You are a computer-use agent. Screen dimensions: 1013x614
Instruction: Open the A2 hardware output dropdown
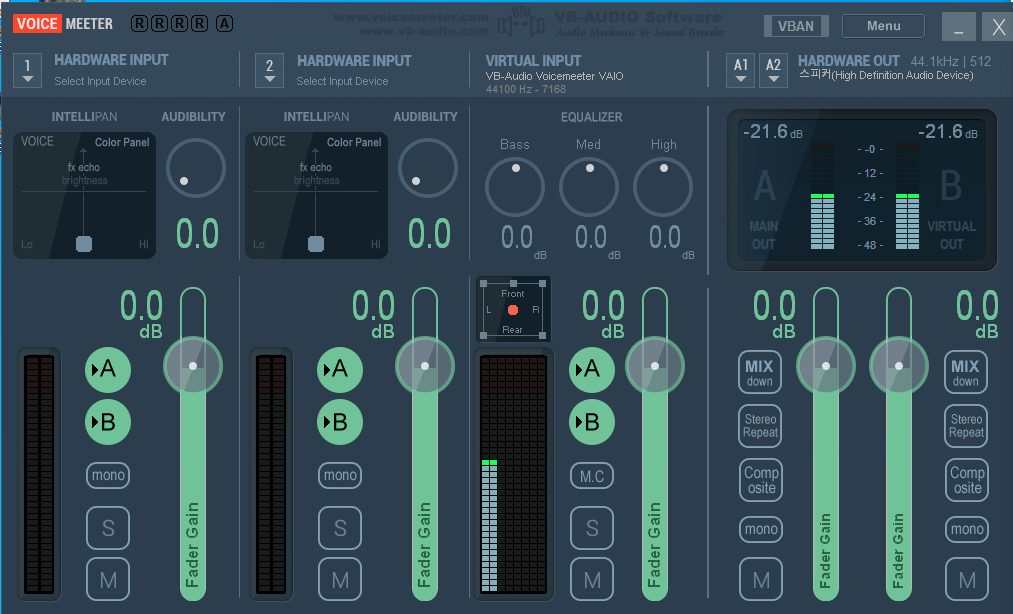[773, 70]
